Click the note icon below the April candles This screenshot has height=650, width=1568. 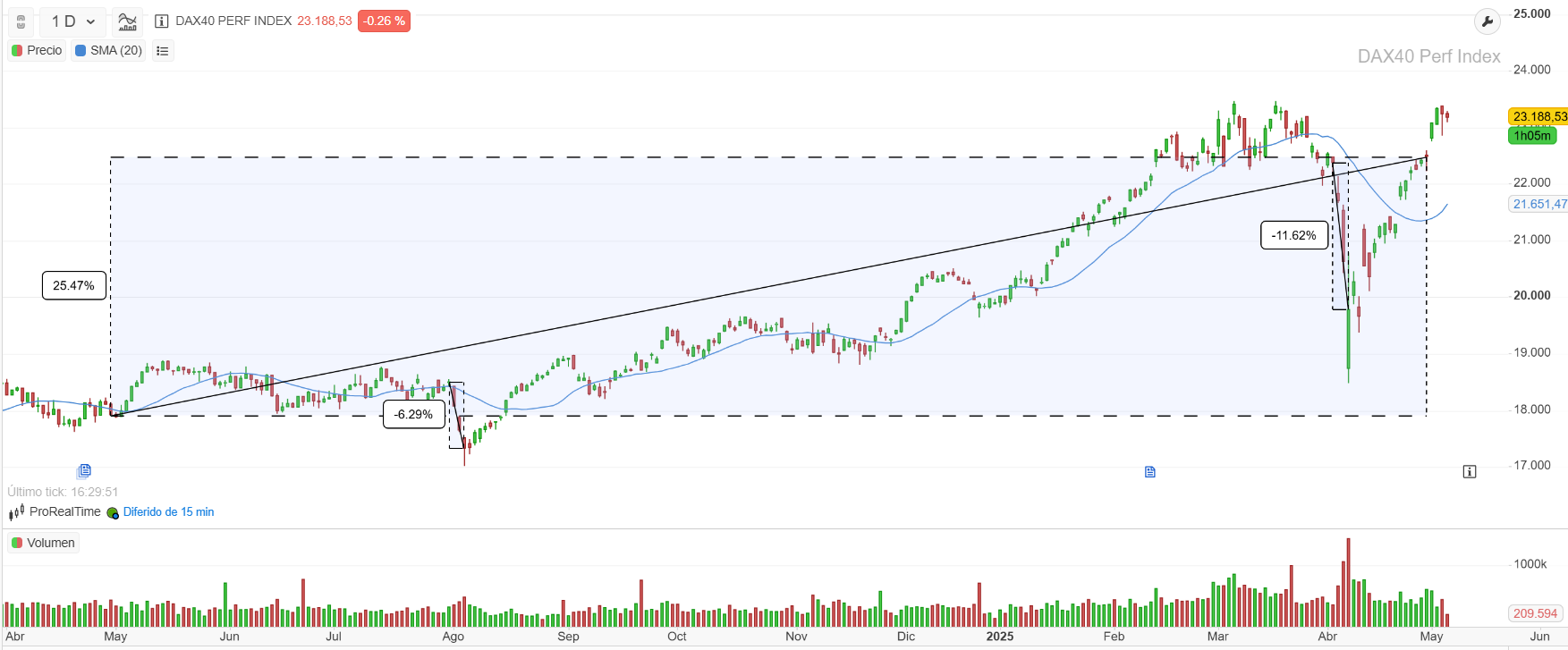85,471
